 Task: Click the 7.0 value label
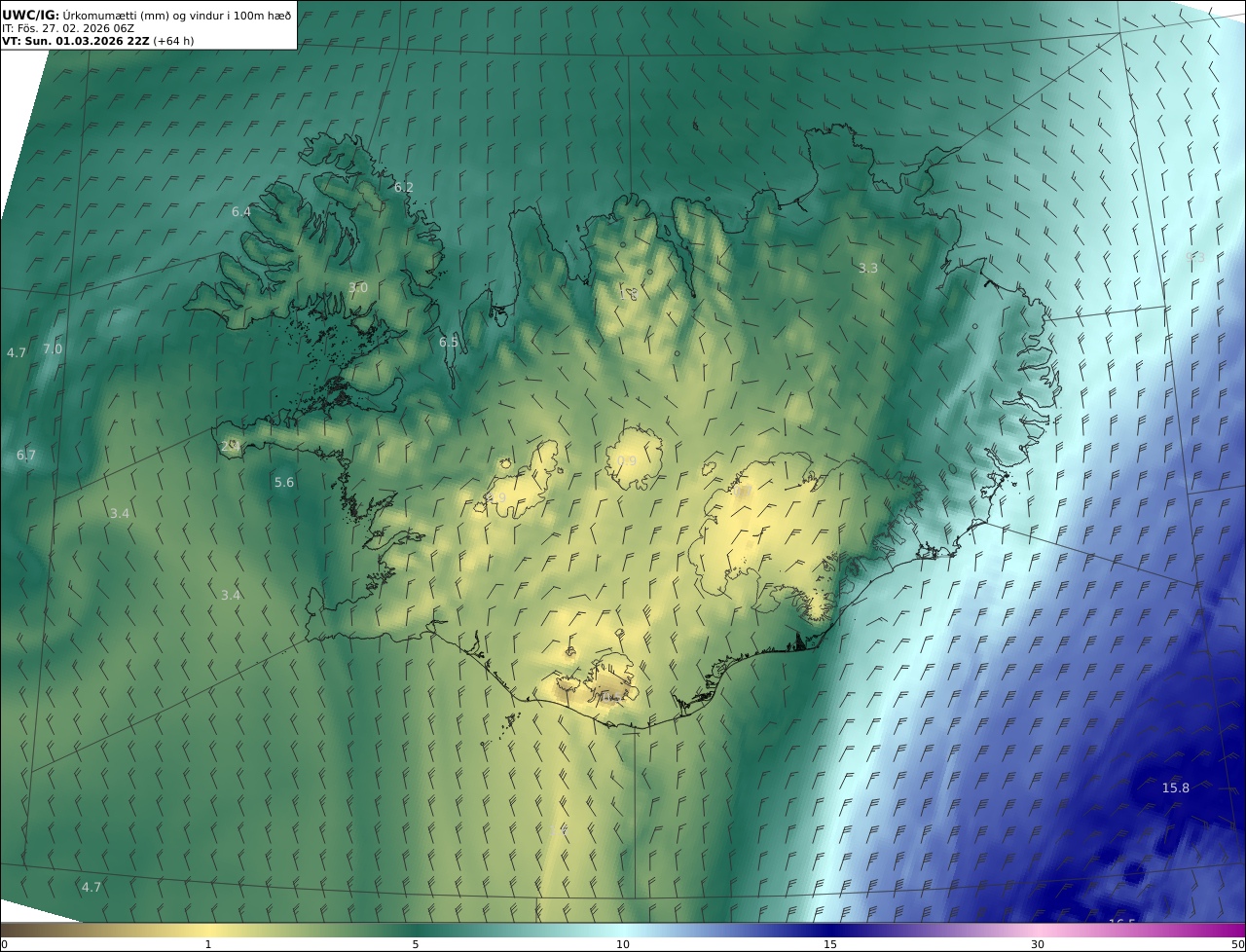(53, 348)
